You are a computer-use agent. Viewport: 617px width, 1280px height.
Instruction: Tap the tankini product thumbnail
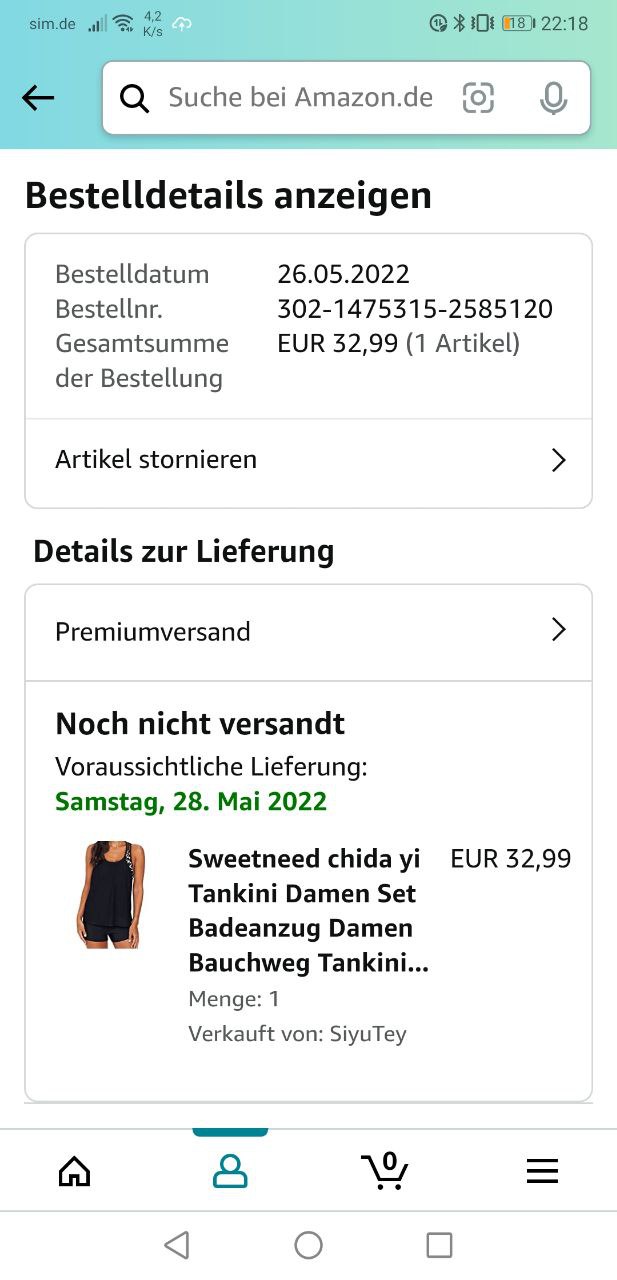tap(110, 895)
